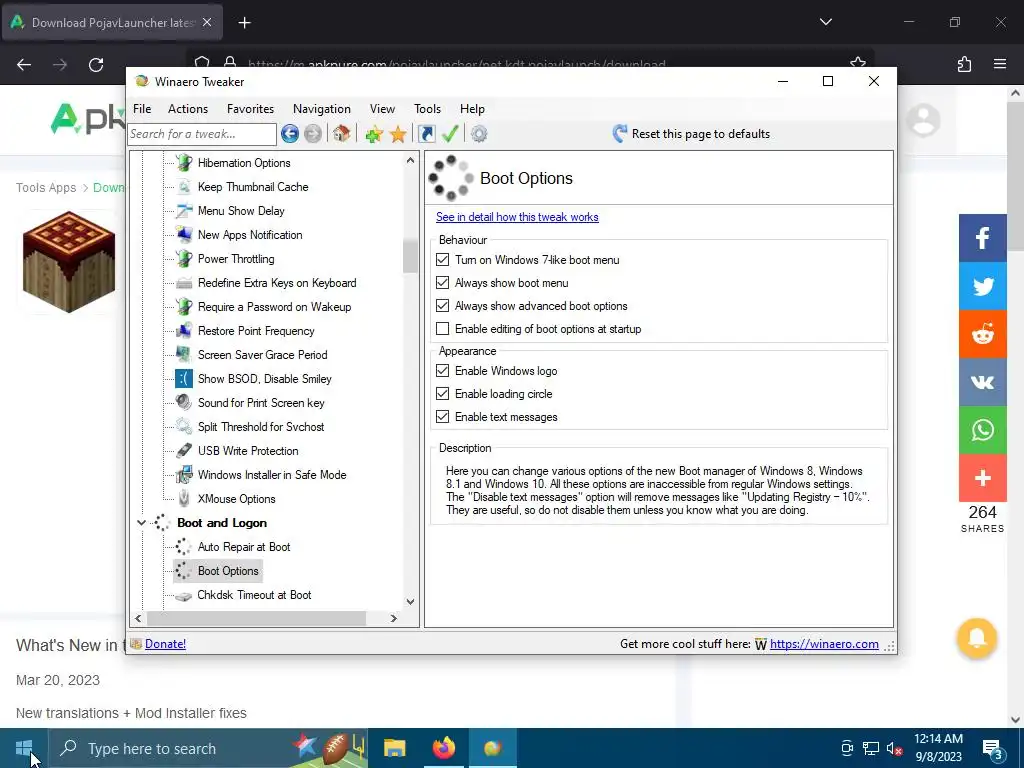Enable editing of boot options at startup
1024x768 pixels.
[443, 328]
